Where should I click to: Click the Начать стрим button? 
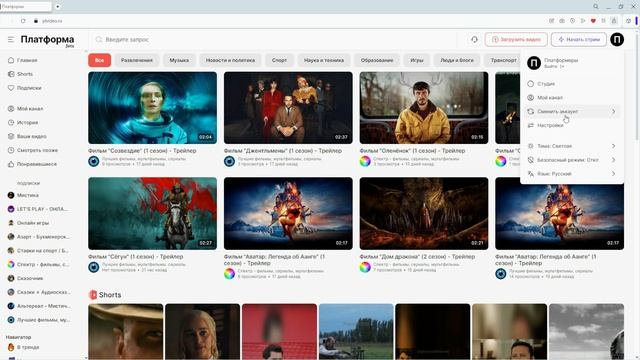(x=579, y=40)
